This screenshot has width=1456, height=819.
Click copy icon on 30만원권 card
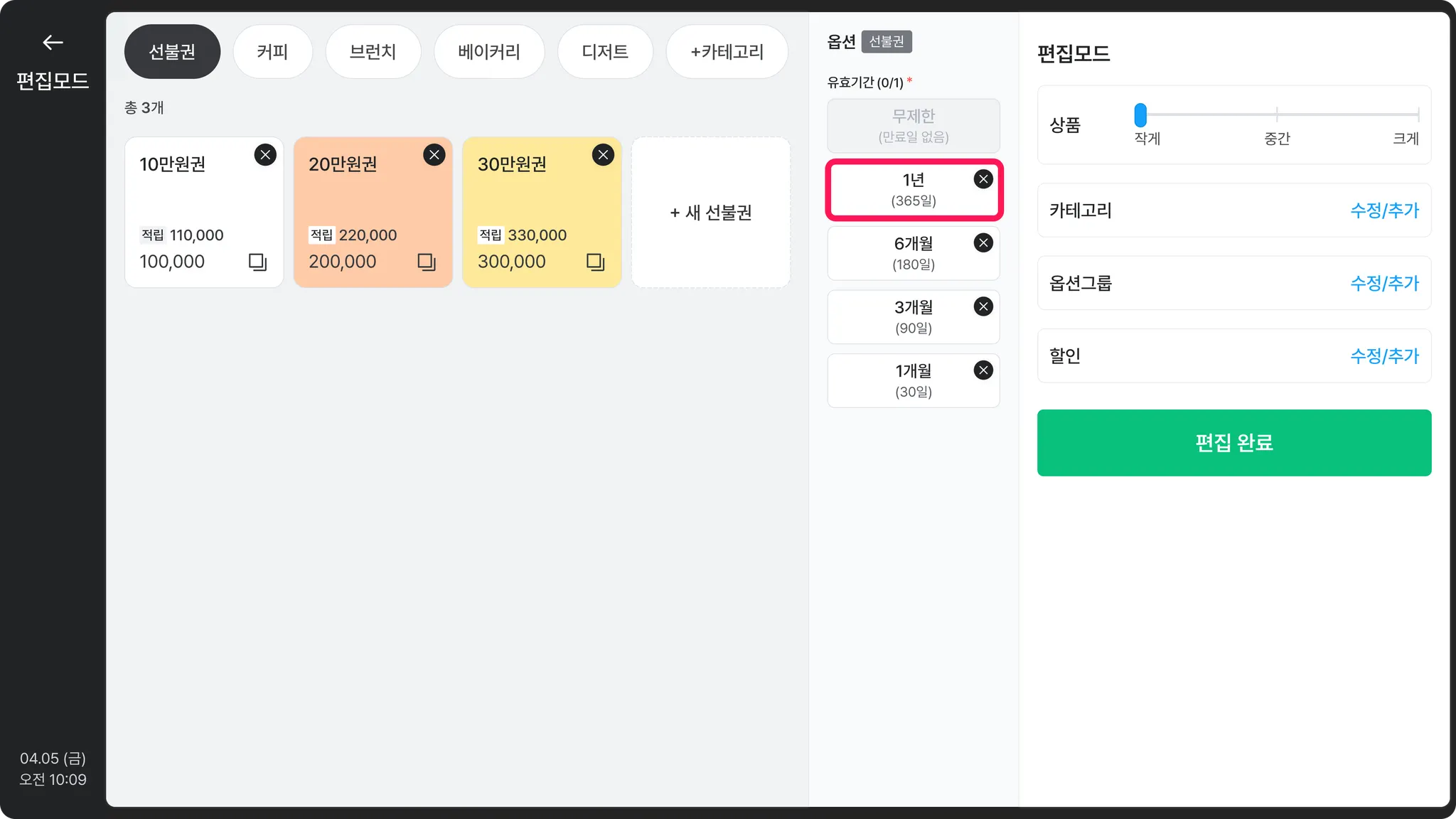coord(596,262)
